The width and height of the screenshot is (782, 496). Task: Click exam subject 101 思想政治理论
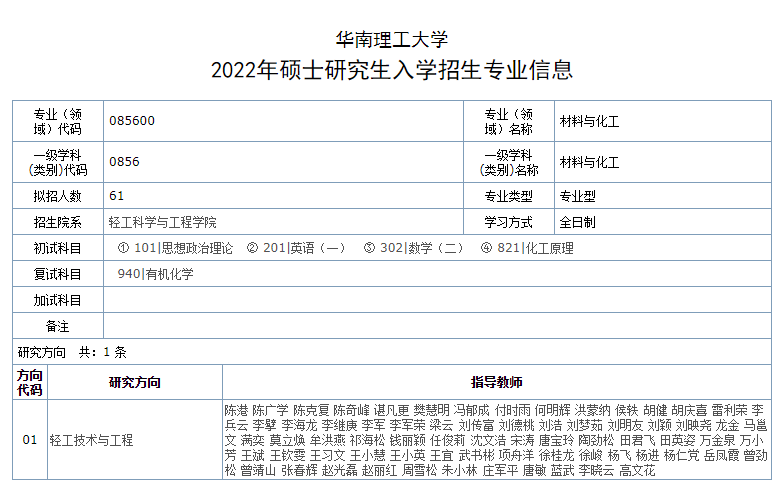175,248
